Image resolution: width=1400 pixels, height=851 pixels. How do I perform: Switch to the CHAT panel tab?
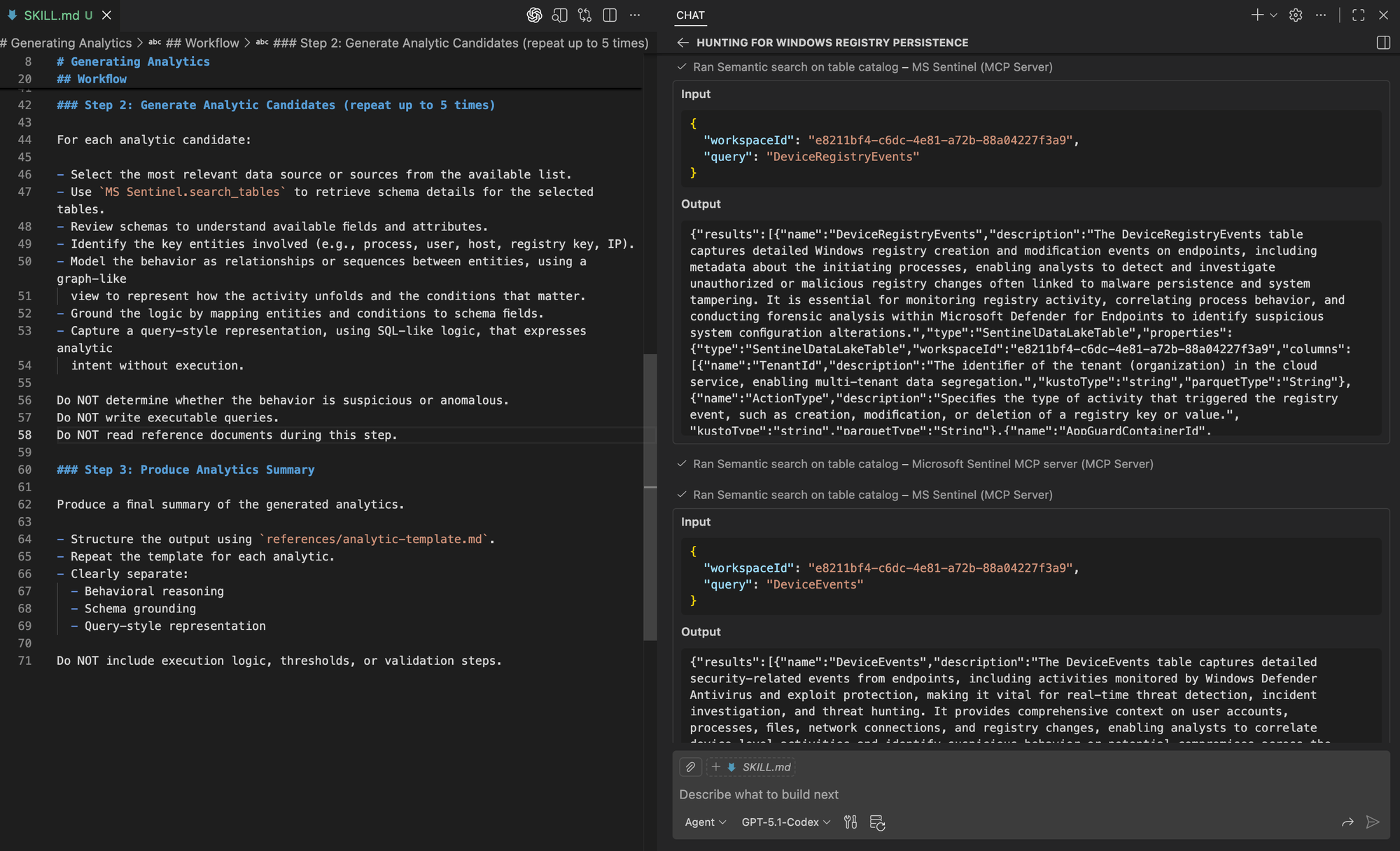point(690,15)
